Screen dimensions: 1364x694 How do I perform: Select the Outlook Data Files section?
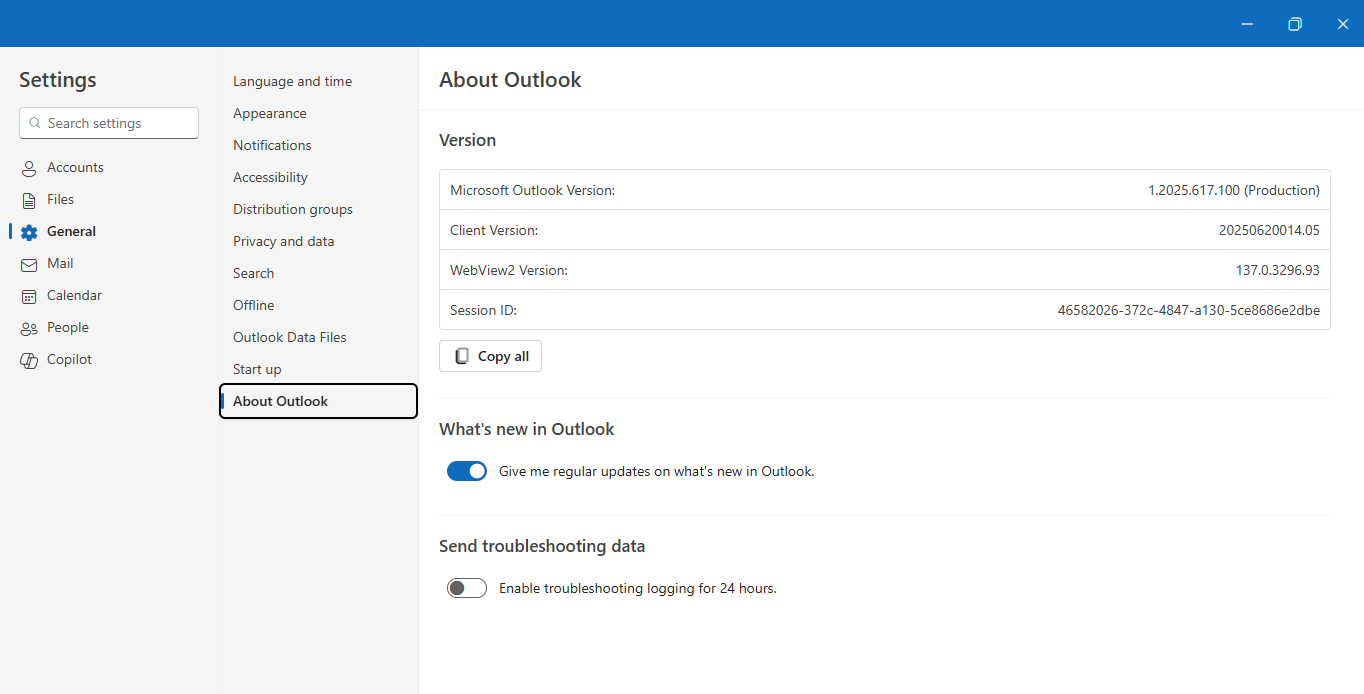[x=289, y=337]
